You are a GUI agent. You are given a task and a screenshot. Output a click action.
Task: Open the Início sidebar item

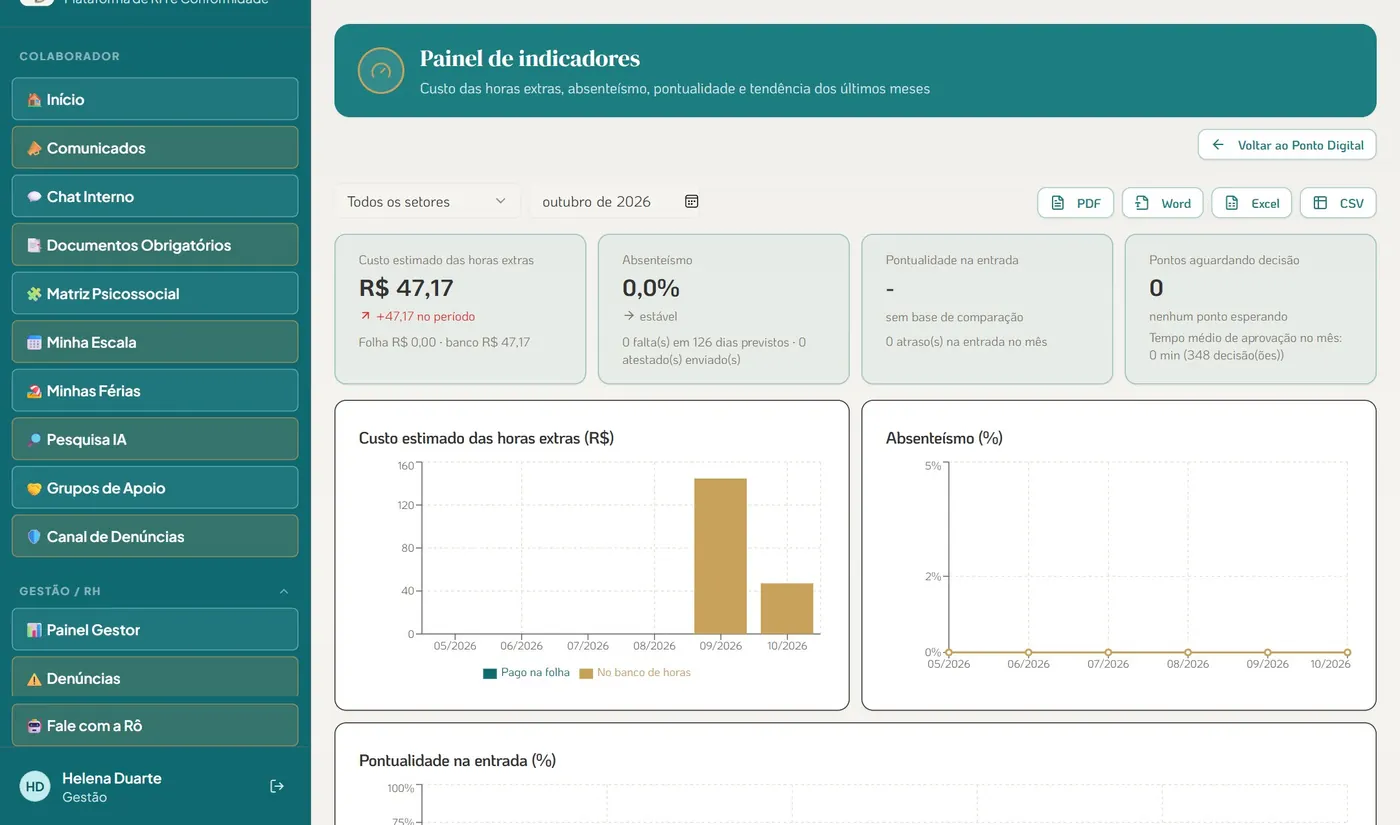point(155,99)
